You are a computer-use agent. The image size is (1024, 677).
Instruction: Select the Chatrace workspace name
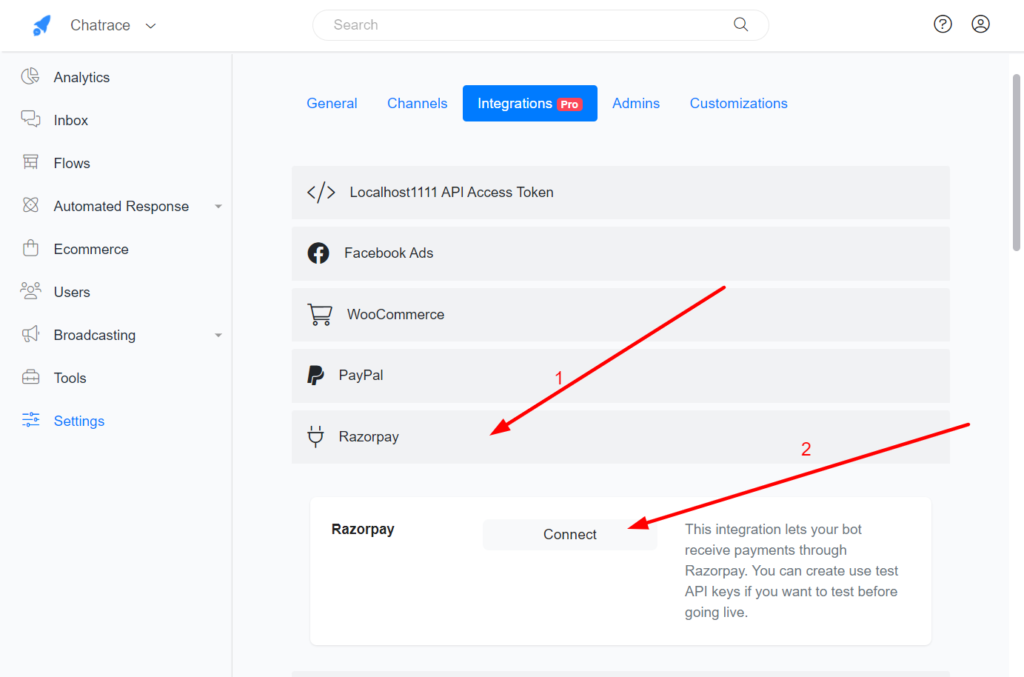coord(100,25)
